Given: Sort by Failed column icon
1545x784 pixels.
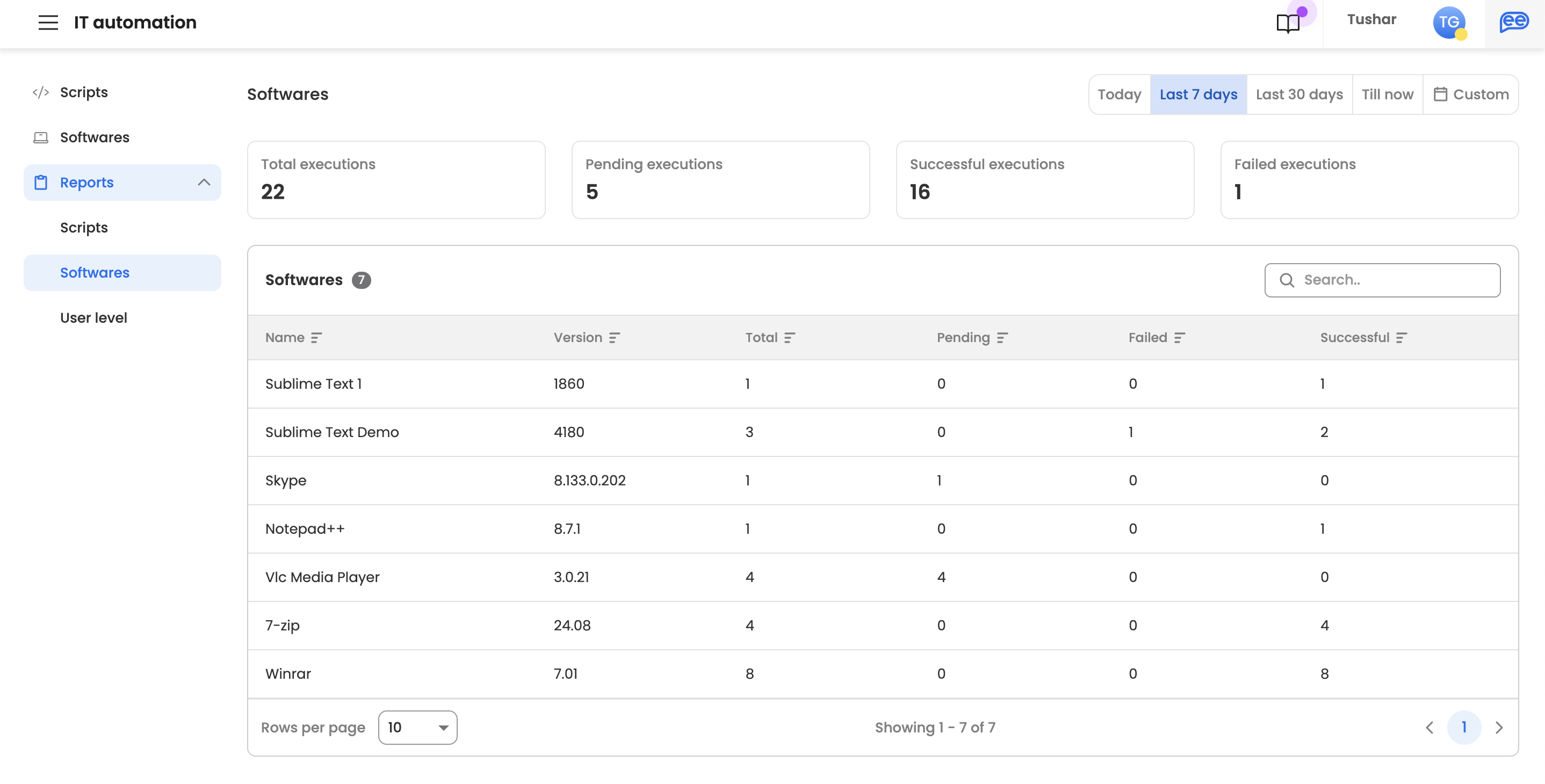Looking at the screenshot, I should click(x=1179, y=338).
